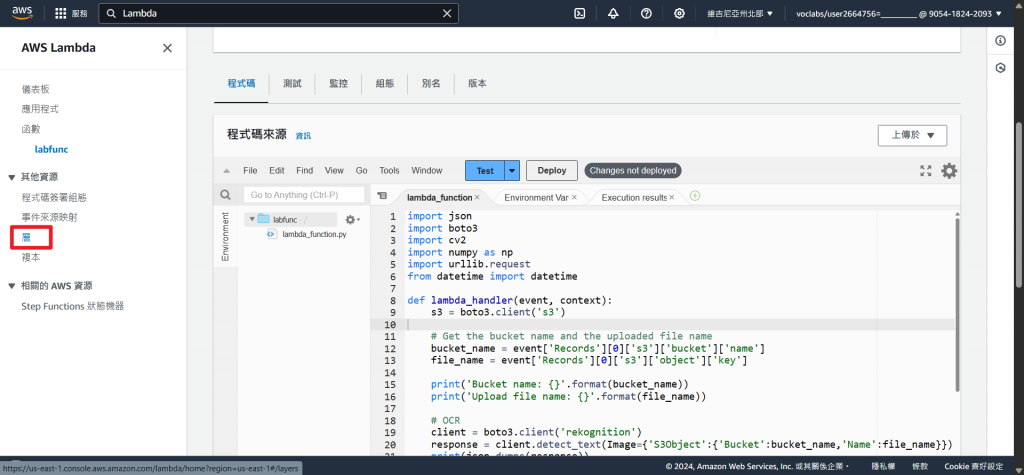The height and width of the screenshot is (475, 1024).
Task: Open the console settings gear in top bar
Action: (679, 13)
